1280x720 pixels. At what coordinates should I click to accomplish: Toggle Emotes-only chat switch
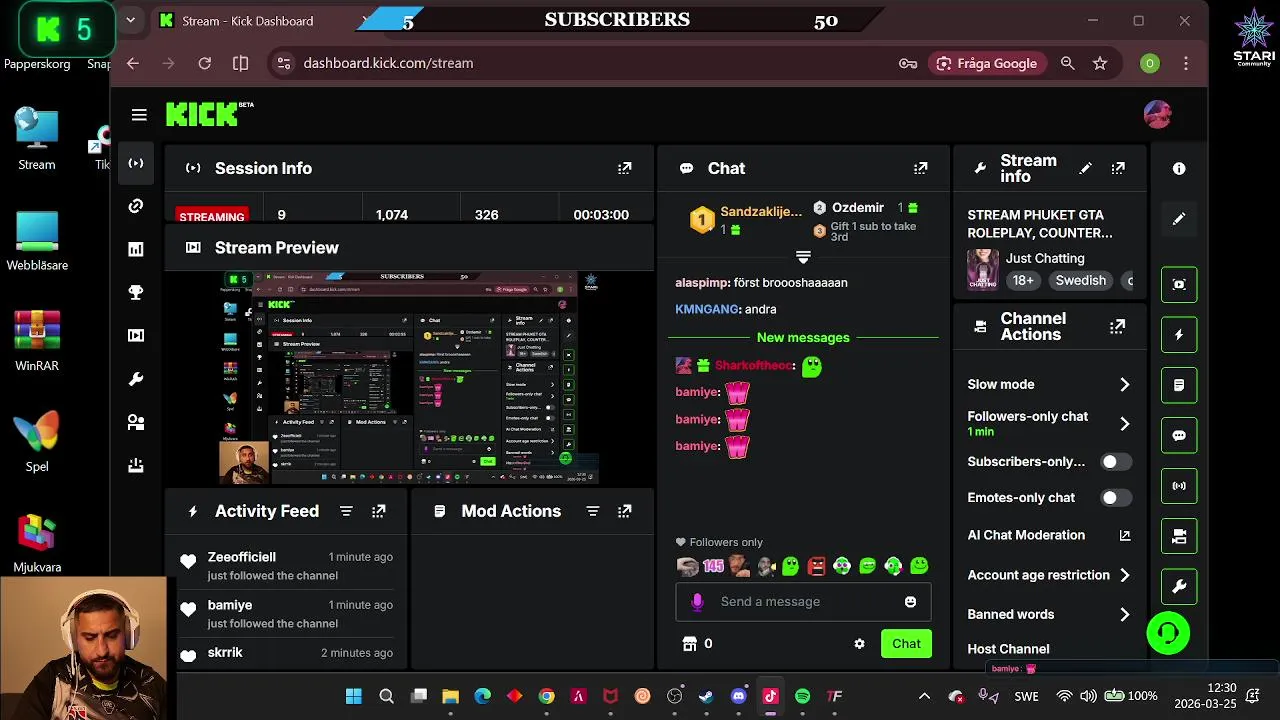[x=1116, y=497]
